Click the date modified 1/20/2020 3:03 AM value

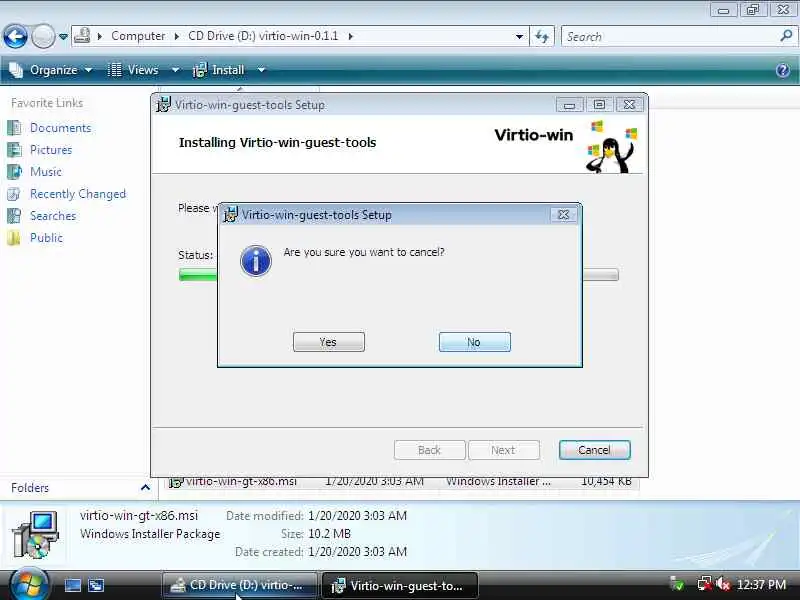coord(358,516)
